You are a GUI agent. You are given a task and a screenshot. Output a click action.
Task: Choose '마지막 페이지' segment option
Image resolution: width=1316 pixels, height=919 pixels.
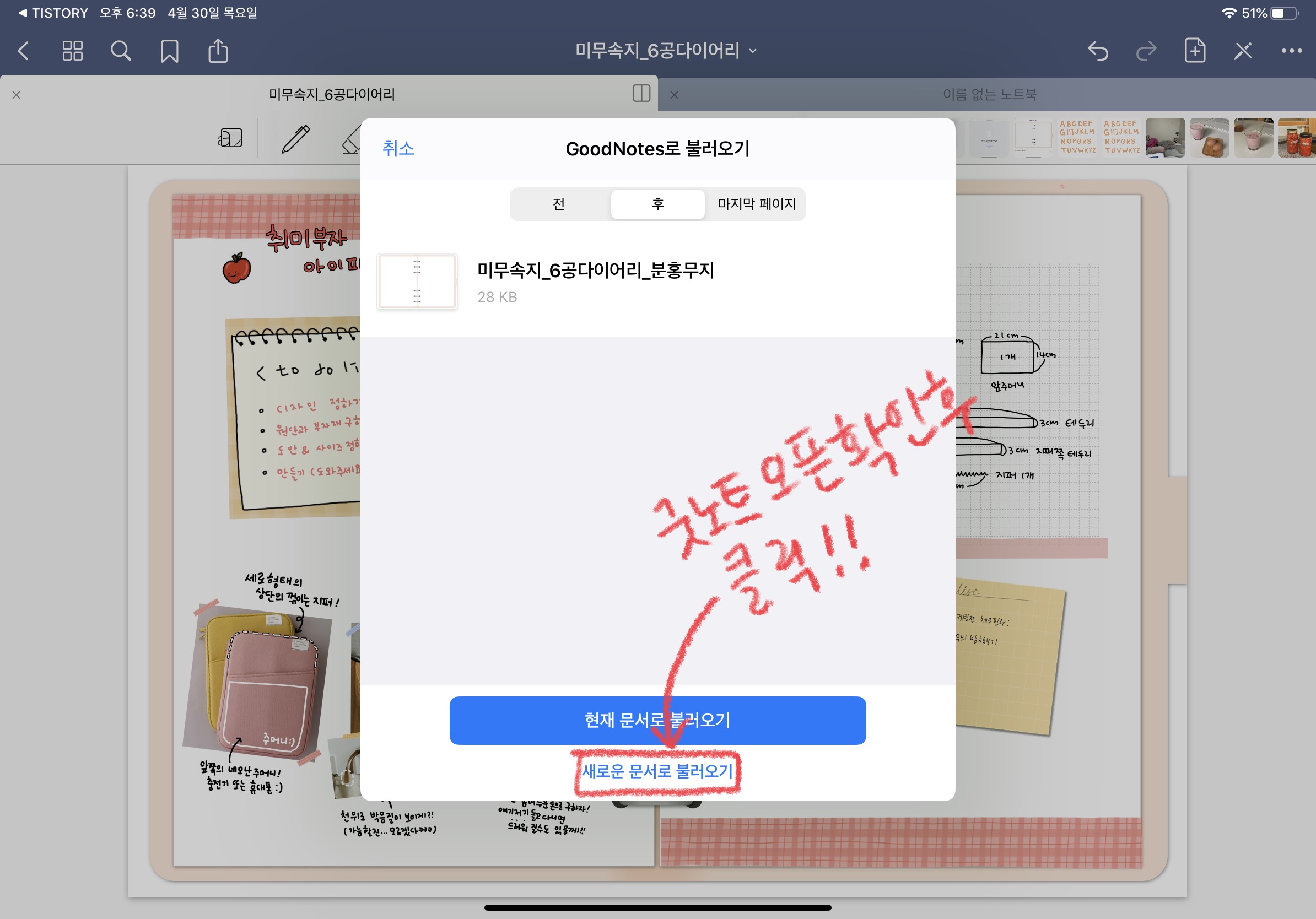pyautogui.click(x=757, y=204)
